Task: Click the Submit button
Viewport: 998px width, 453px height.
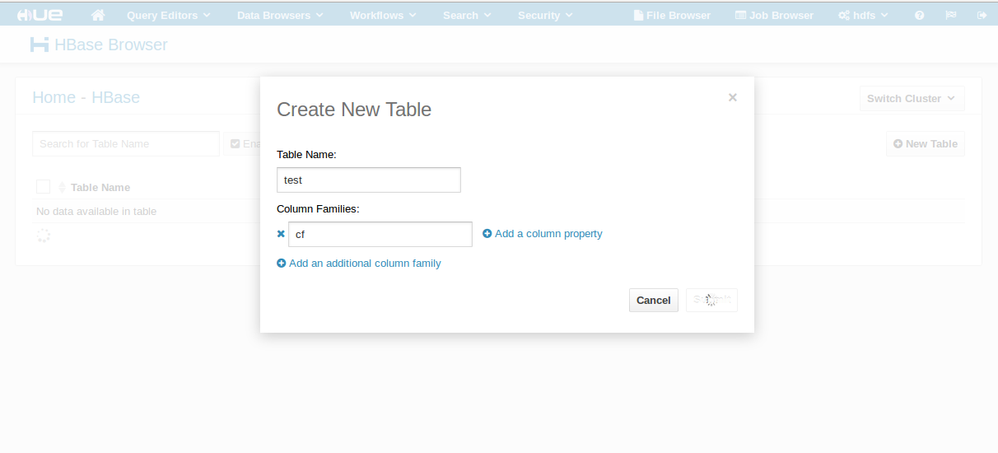Action: pyautogui.click(x=712, y=300)
